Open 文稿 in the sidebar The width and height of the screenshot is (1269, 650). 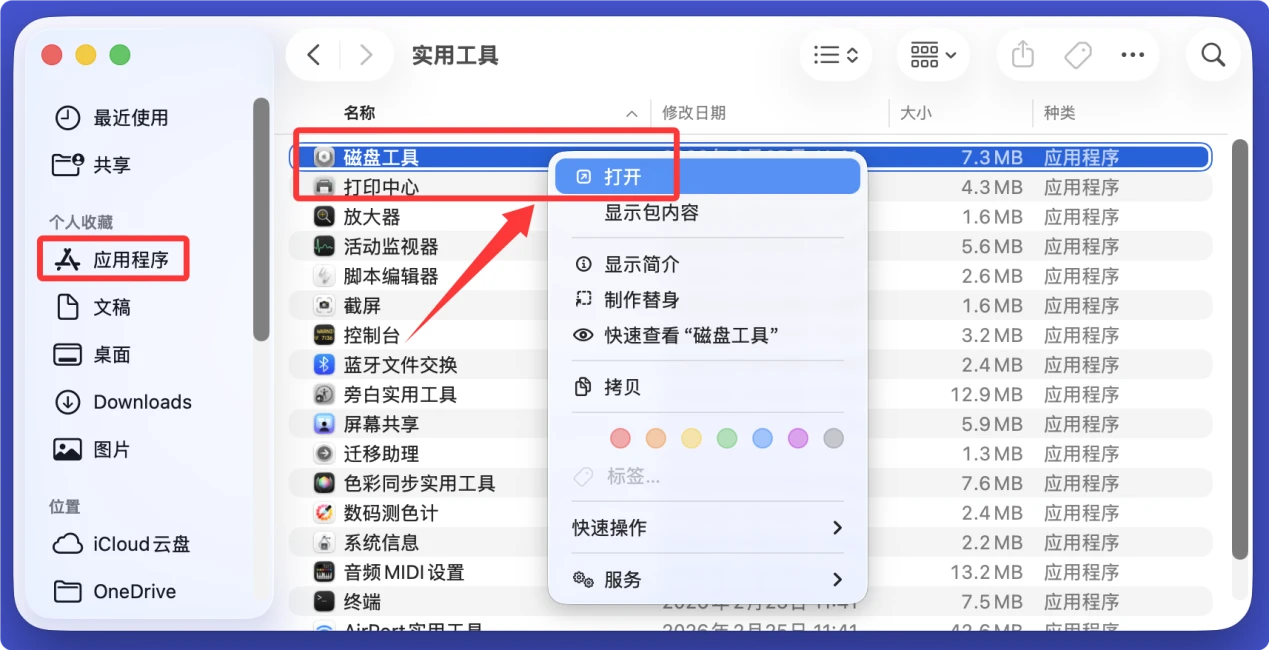(x=92, y=307)
